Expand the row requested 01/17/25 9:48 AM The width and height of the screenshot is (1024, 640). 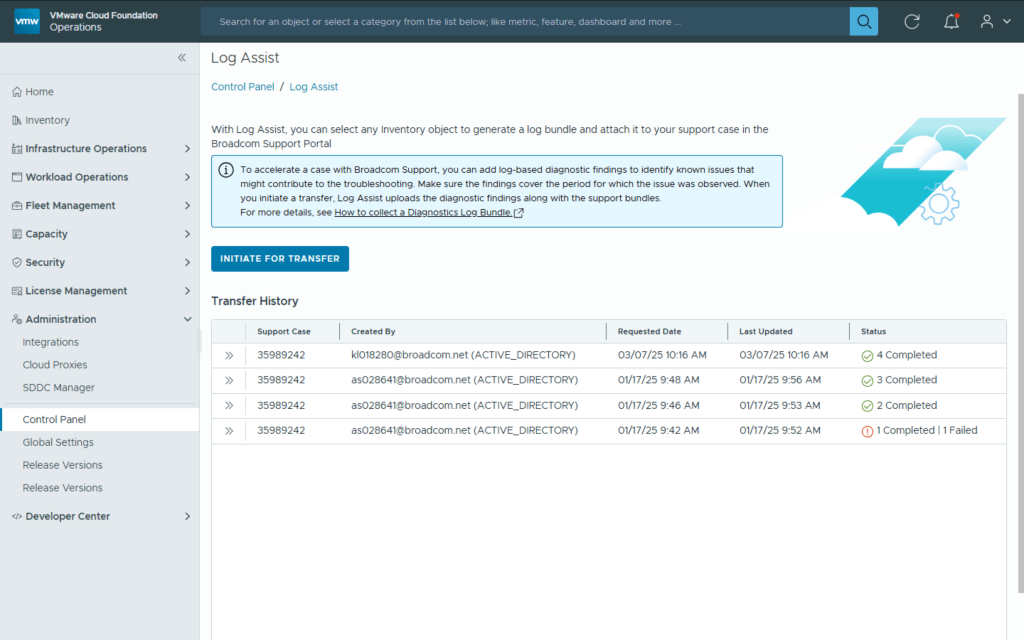(229, 380)
